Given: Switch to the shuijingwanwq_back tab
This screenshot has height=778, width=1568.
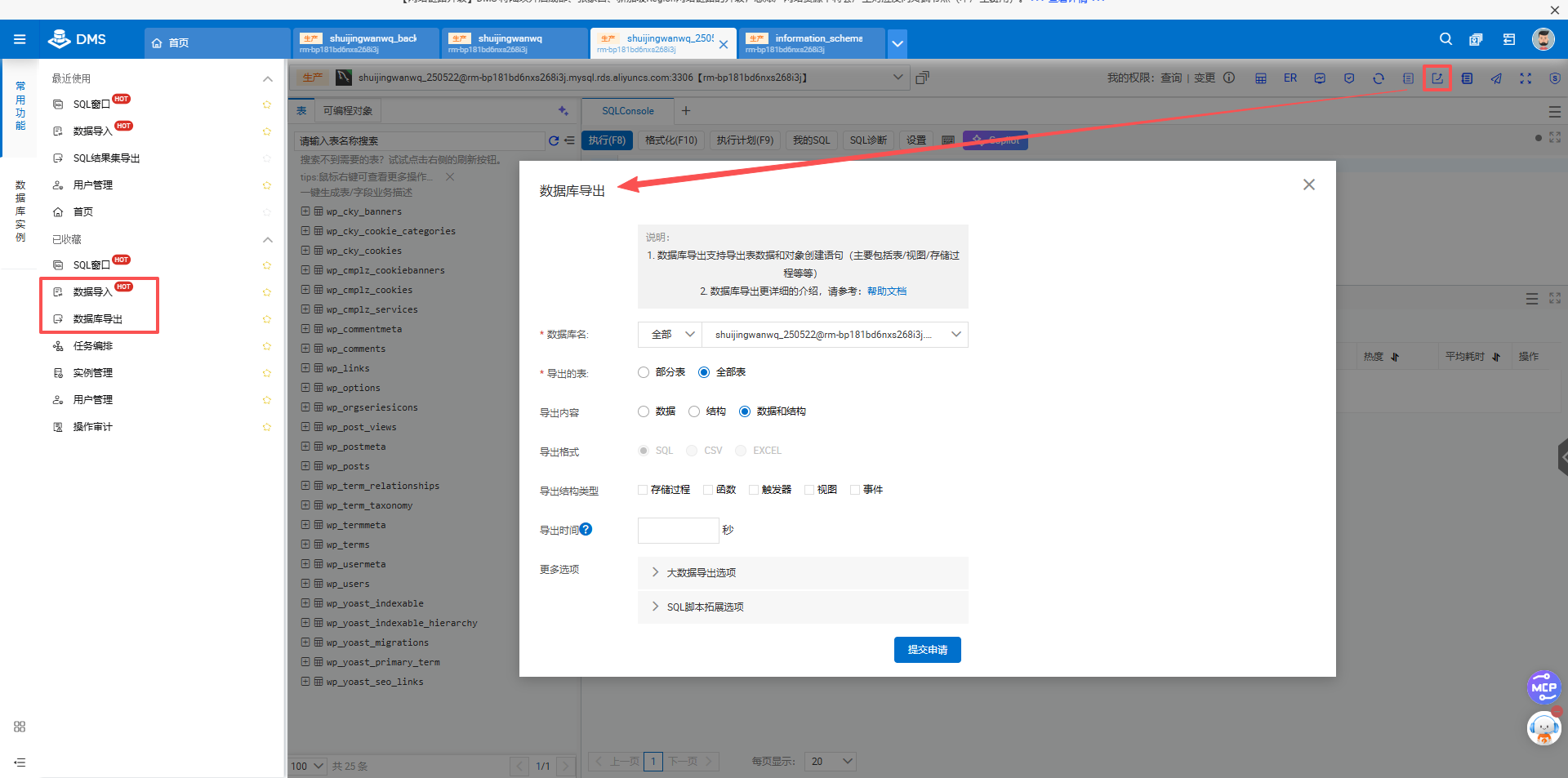Looking at the screenshot, I should (x=365, y=43).
